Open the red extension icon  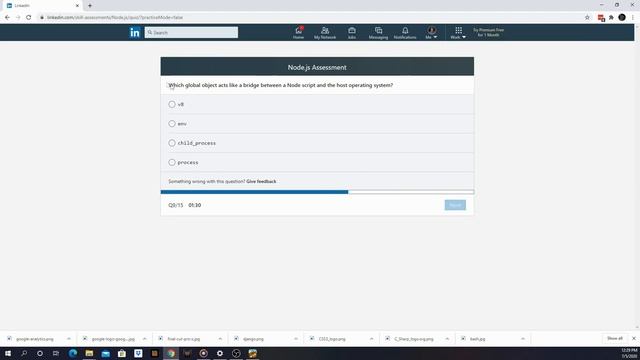(x=601, y=18)
